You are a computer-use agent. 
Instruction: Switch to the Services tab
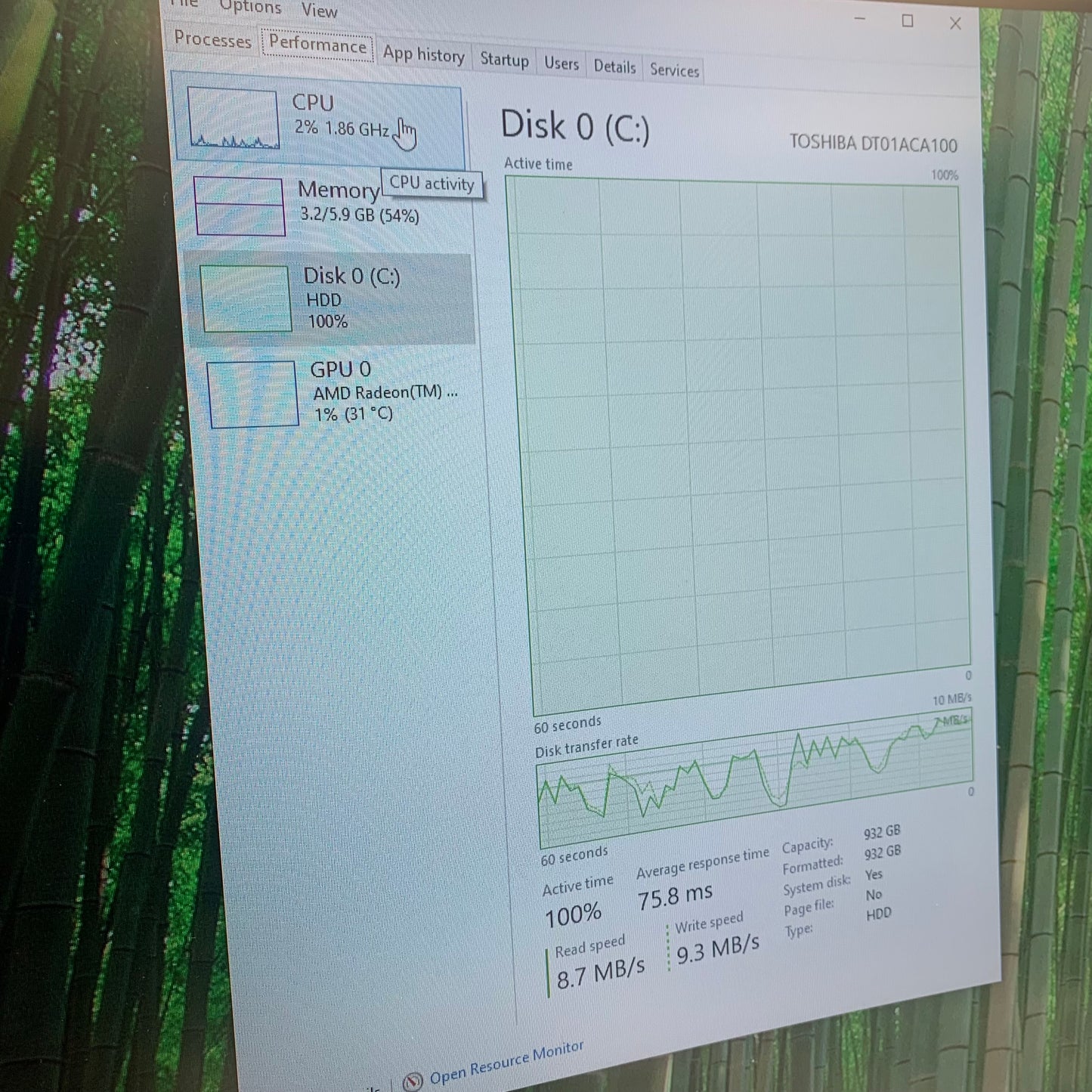(675, 71)
